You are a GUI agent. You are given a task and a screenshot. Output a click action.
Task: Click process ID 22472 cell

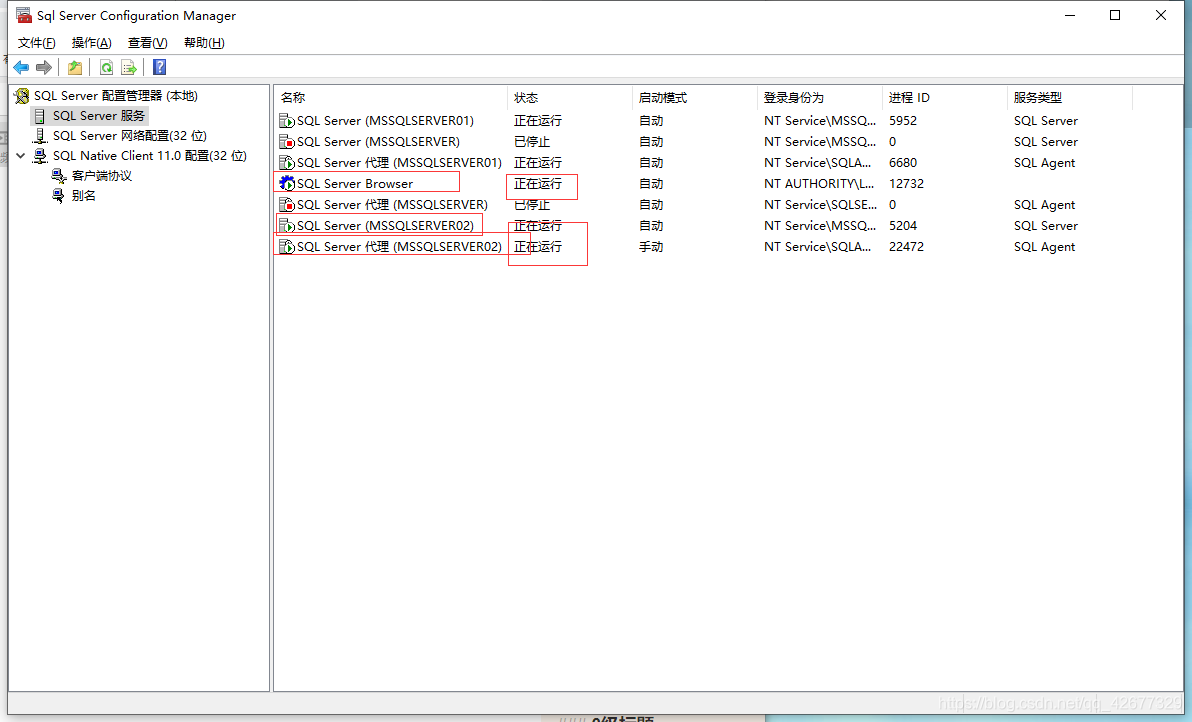point(906,247)
